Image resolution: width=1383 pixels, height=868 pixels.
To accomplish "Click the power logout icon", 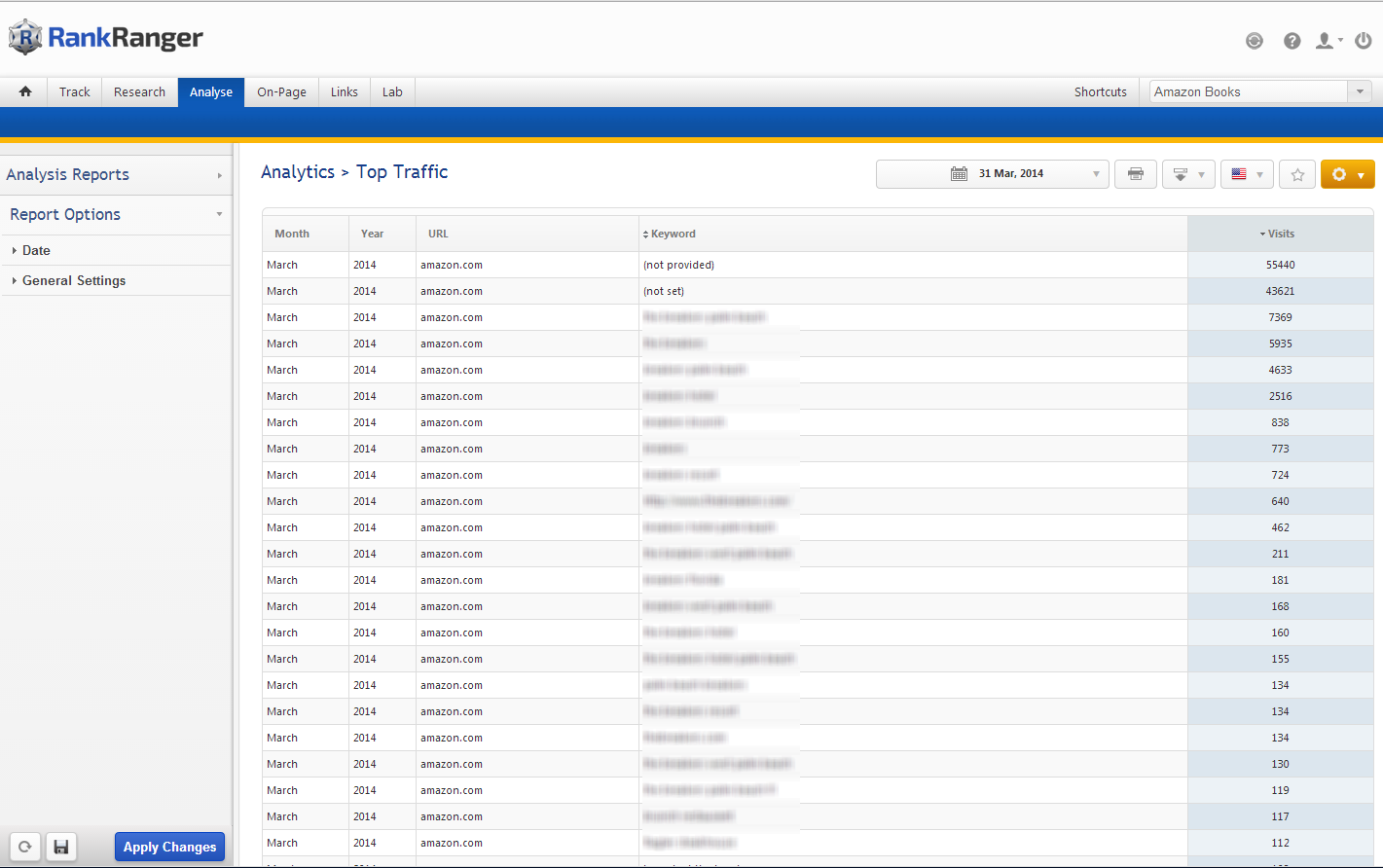I will coord(1363,41).
